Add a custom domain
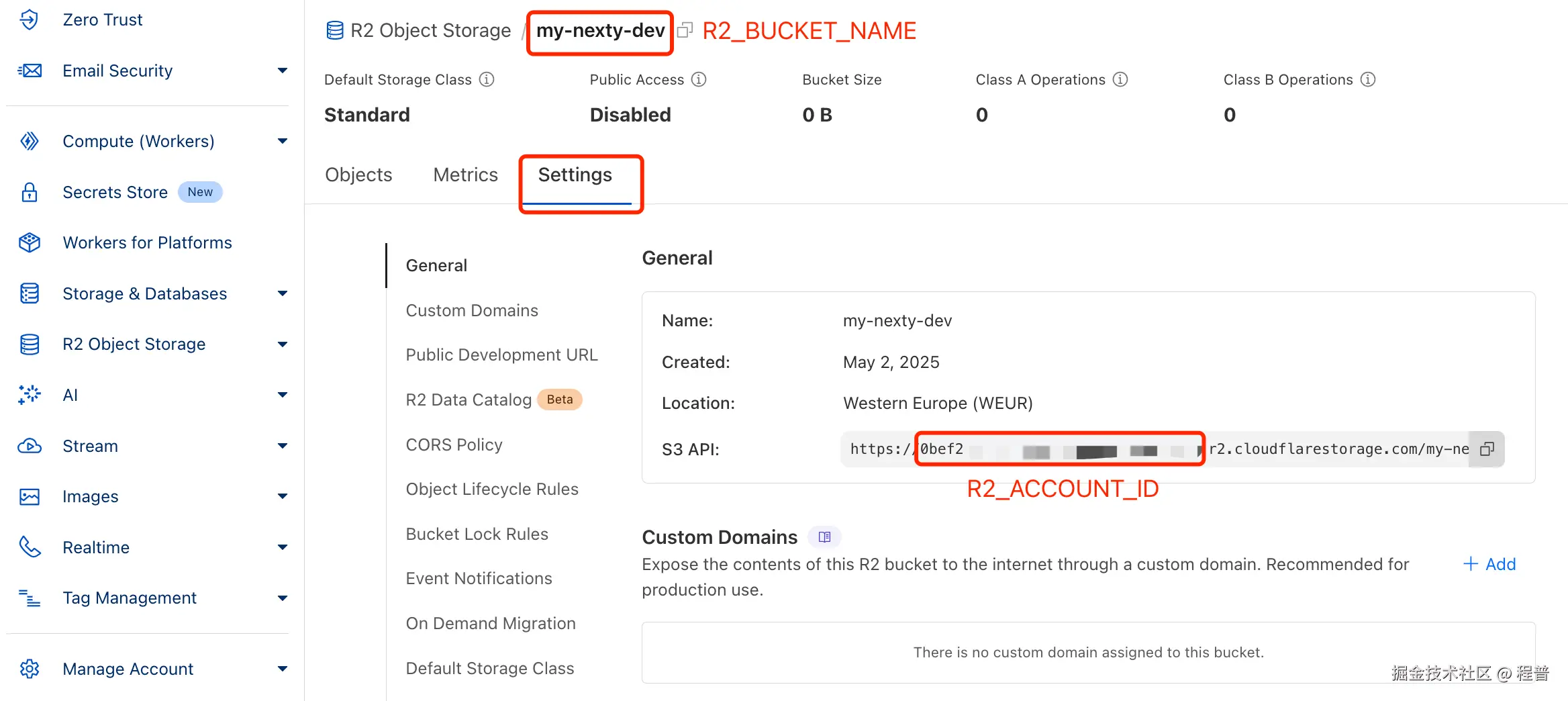The width and height of the screenshot is (1568, 701). click(1489, 564)
